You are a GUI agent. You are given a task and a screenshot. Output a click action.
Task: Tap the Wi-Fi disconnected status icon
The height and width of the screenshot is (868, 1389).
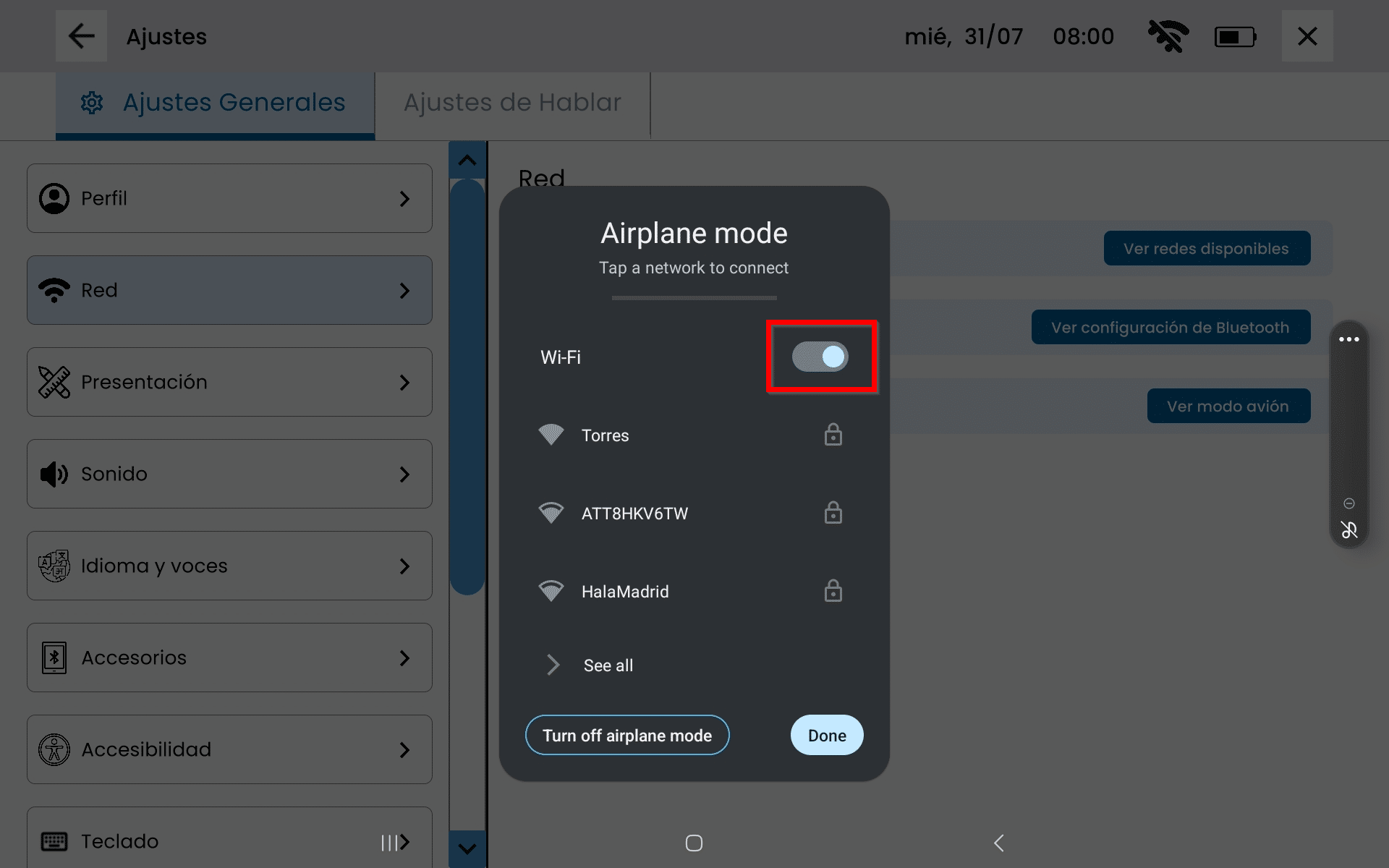[x=1168, y=36]
